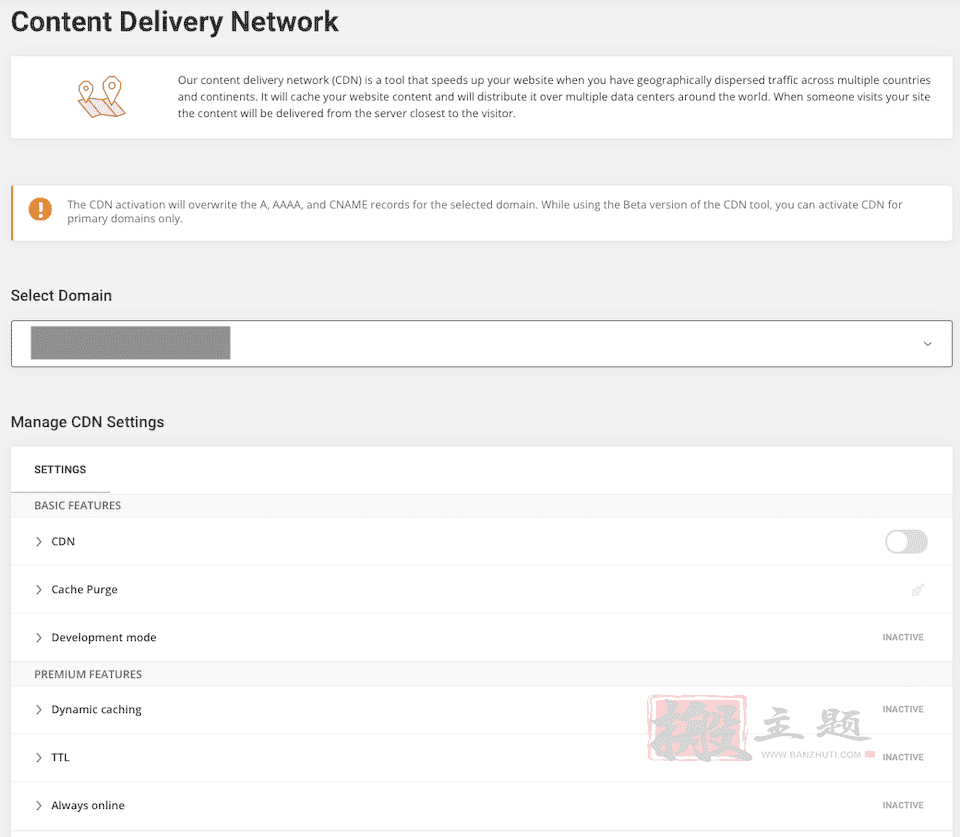Viewport: 960px width, 837px height.
Task: Click the Dynamic caching INACTIVE status
Action: pyautogui.click(x=902, y=709)
